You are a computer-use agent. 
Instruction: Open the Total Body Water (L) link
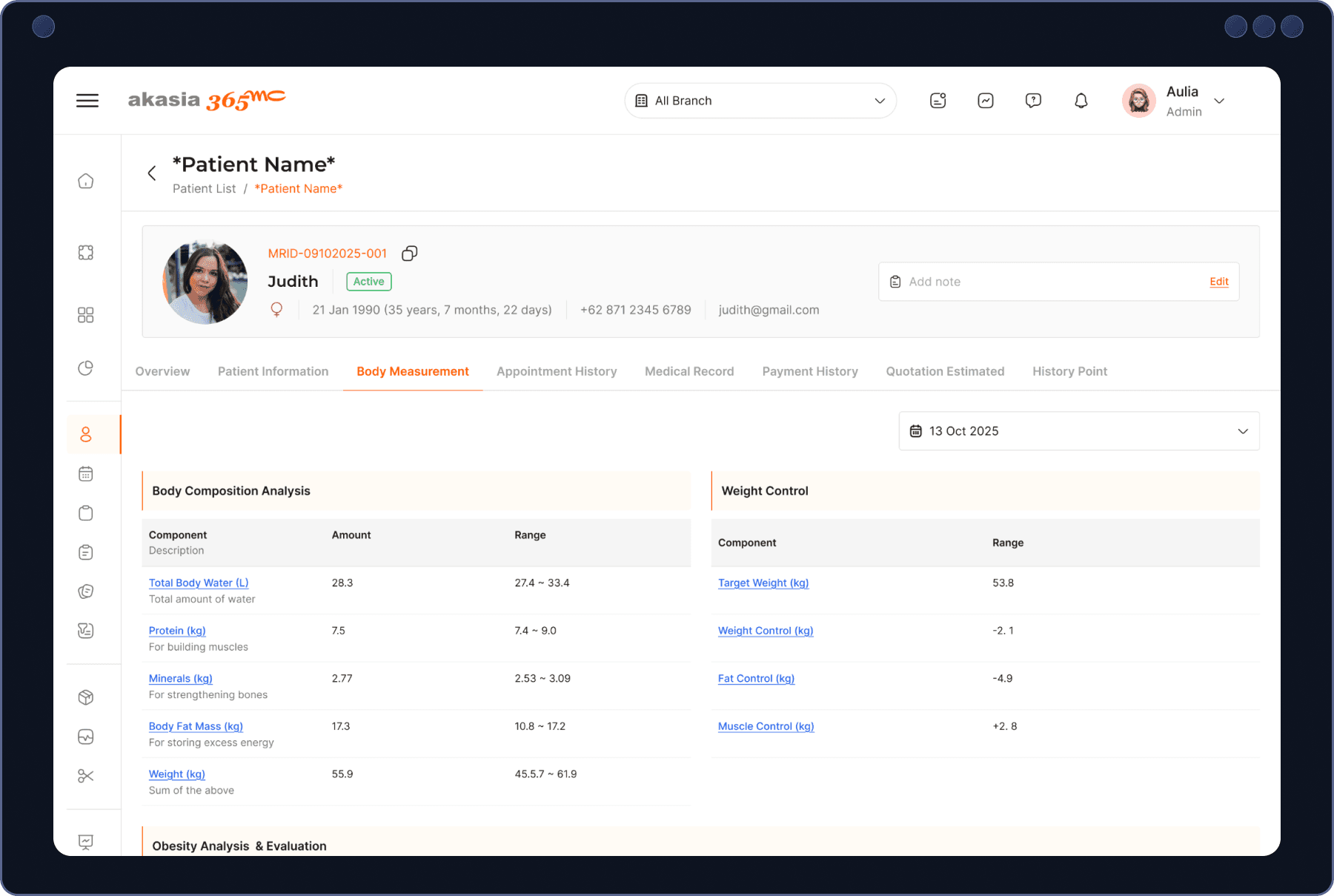(199, 583)
